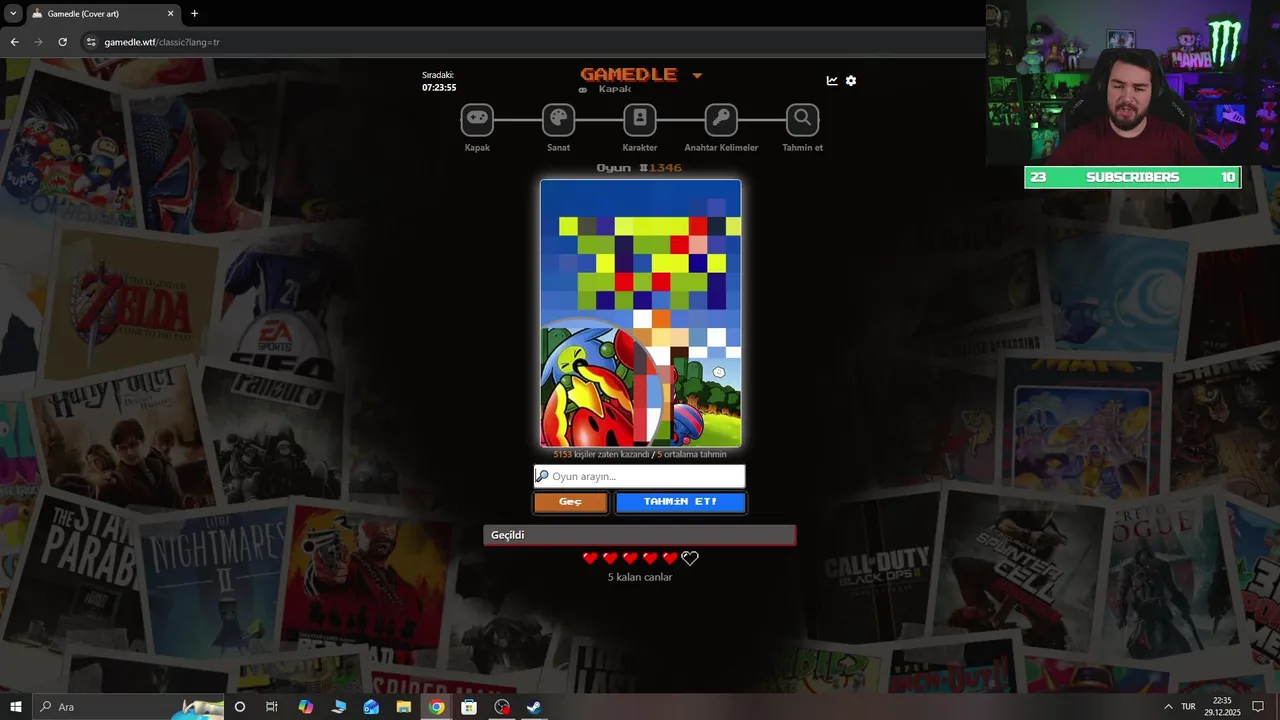
Task: Reload the Gamedle page
Action: [62, 42]
